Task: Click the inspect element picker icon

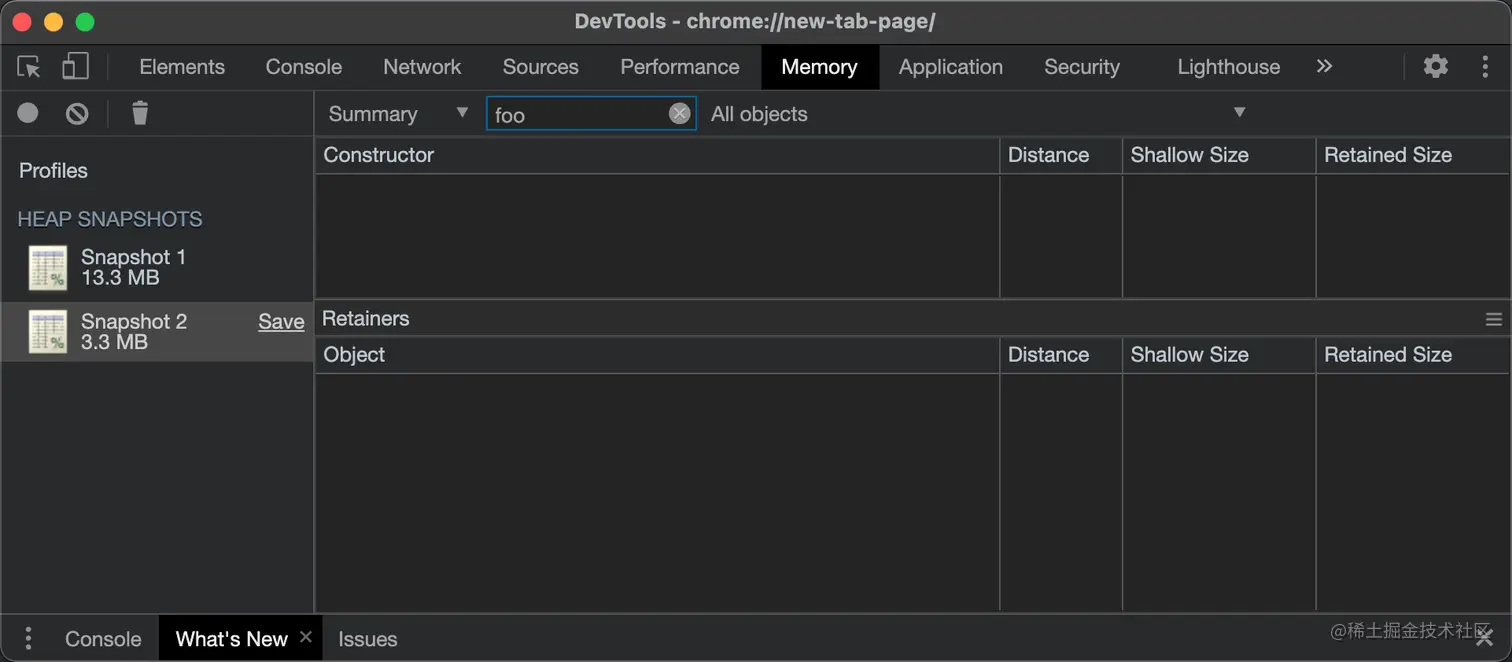Action: click(x=29, y=67)
